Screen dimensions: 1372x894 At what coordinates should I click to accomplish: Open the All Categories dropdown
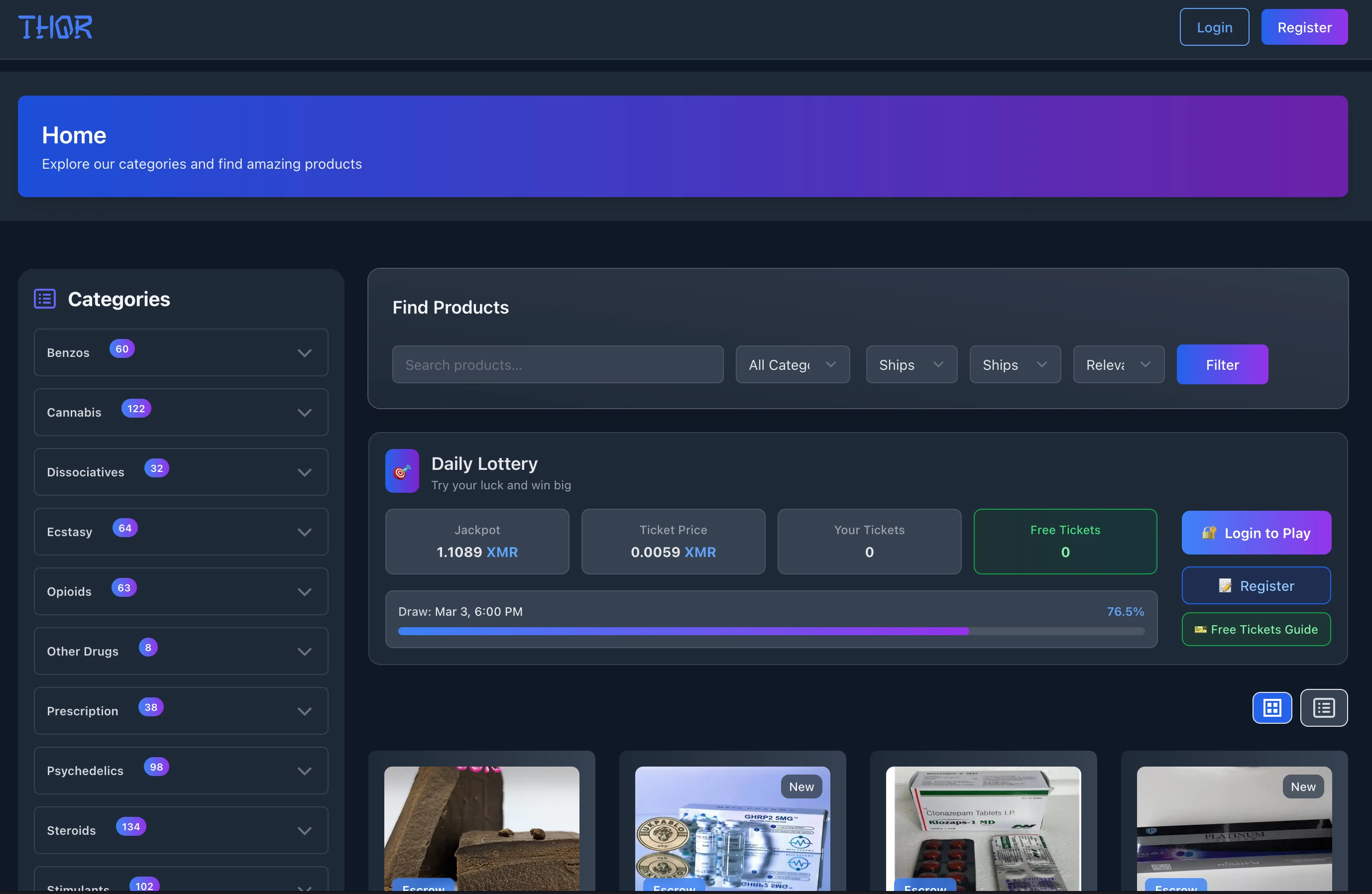[x=792, y=364]
